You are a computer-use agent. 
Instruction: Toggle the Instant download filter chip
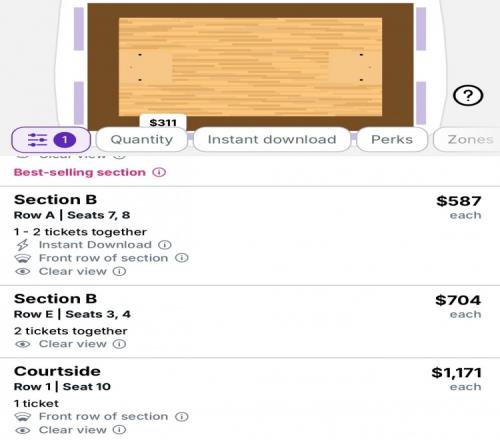(x=272, y=139)
